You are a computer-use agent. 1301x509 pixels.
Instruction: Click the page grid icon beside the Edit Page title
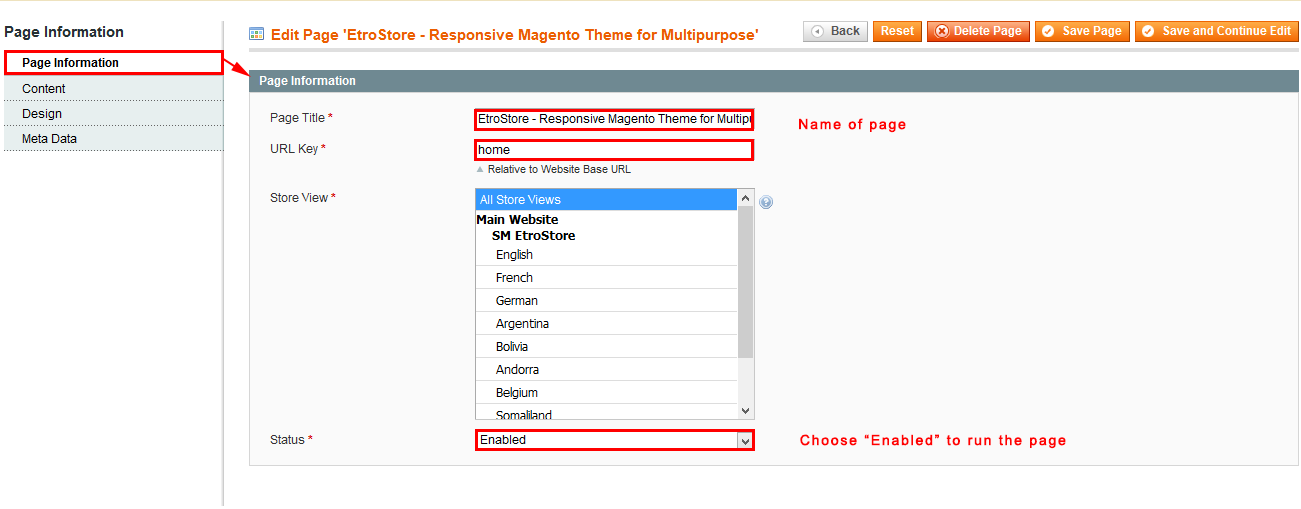click(x=257, y=34)
